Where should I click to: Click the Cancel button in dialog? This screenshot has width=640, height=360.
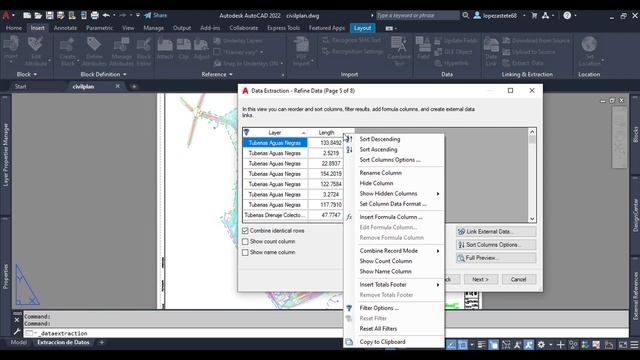coord(518,279)
